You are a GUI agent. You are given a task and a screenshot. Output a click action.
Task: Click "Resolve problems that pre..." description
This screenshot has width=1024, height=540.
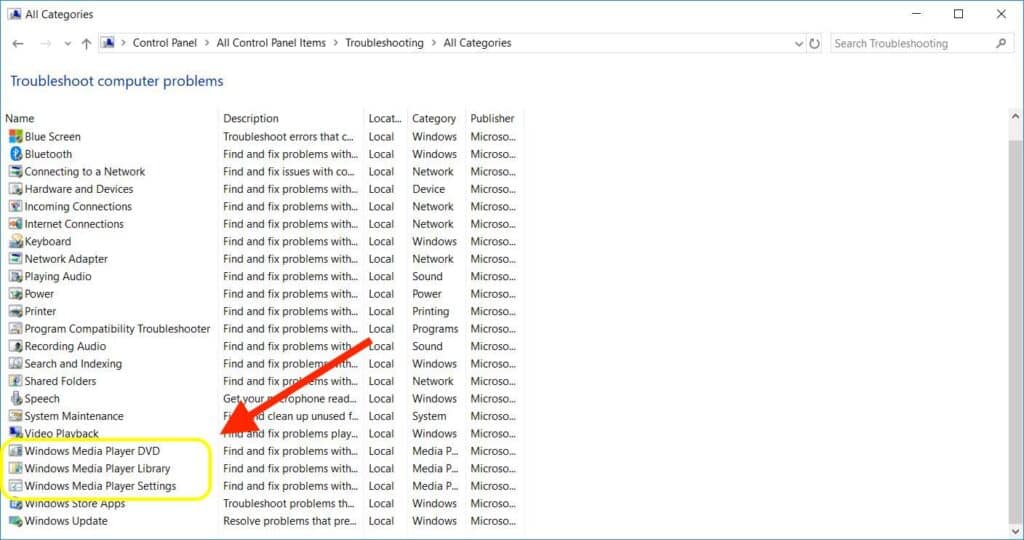pyautogui.click(x=290, y=521)
